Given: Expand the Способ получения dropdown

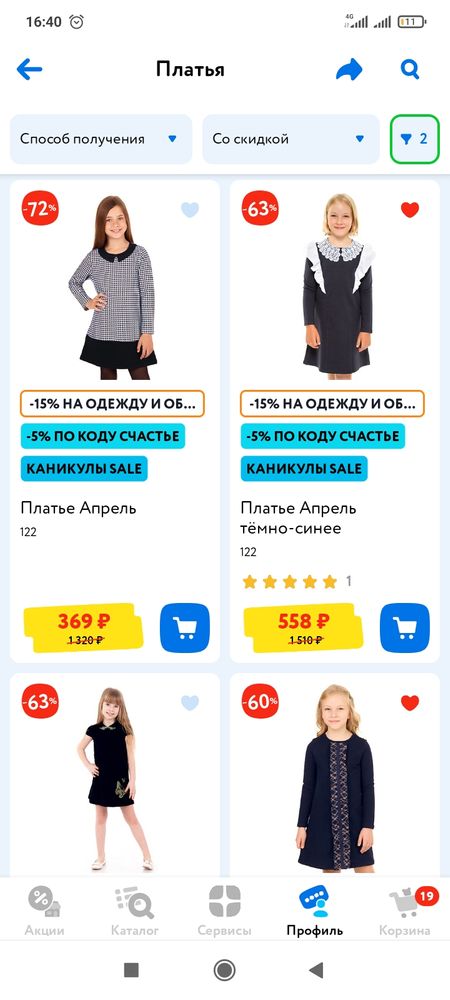Looking at the screenshot, I should tap(101, 139).
